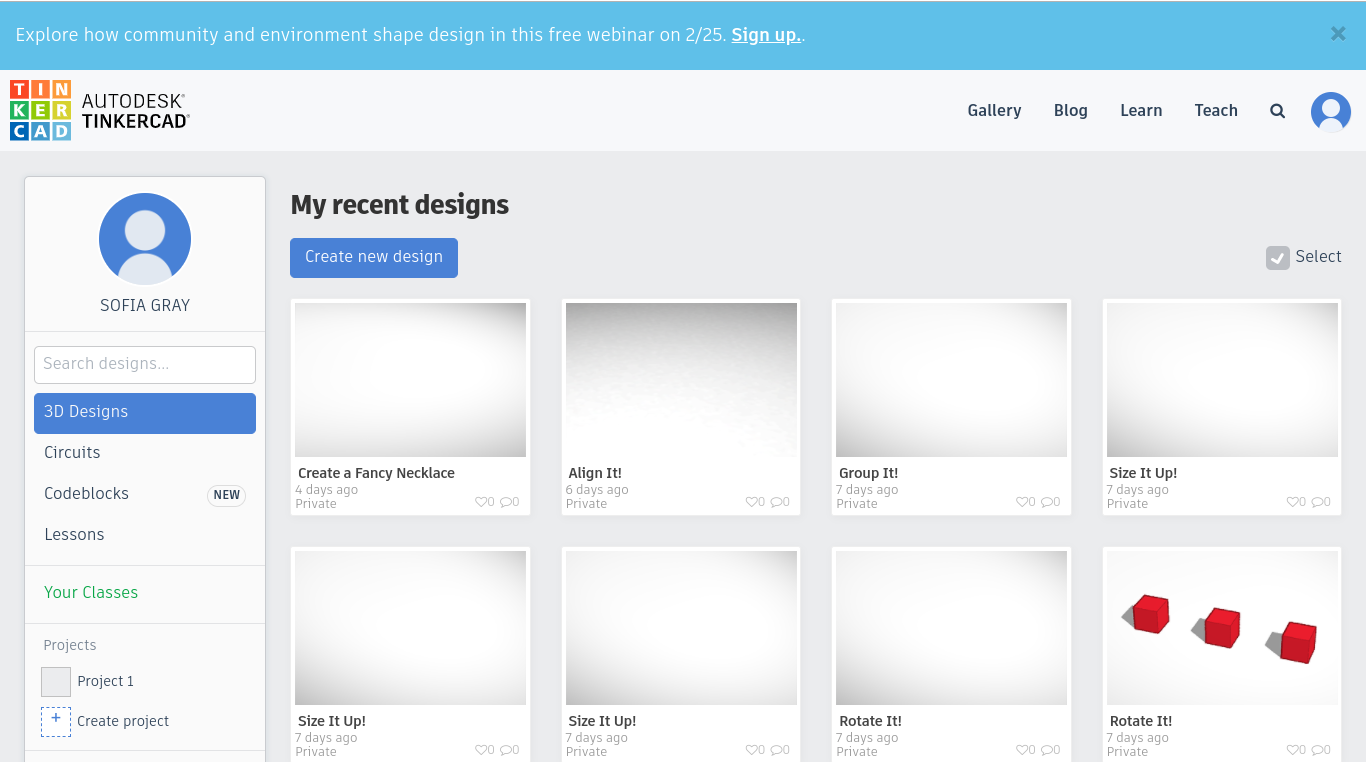The image size is (1366, 762).
Task: Enable the Select checkbox
Action: (1277, 257)
